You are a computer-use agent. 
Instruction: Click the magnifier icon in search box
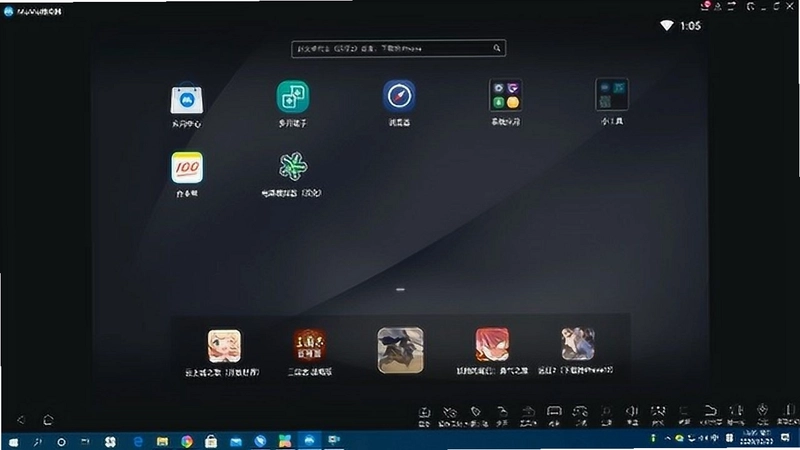[497, 48]
